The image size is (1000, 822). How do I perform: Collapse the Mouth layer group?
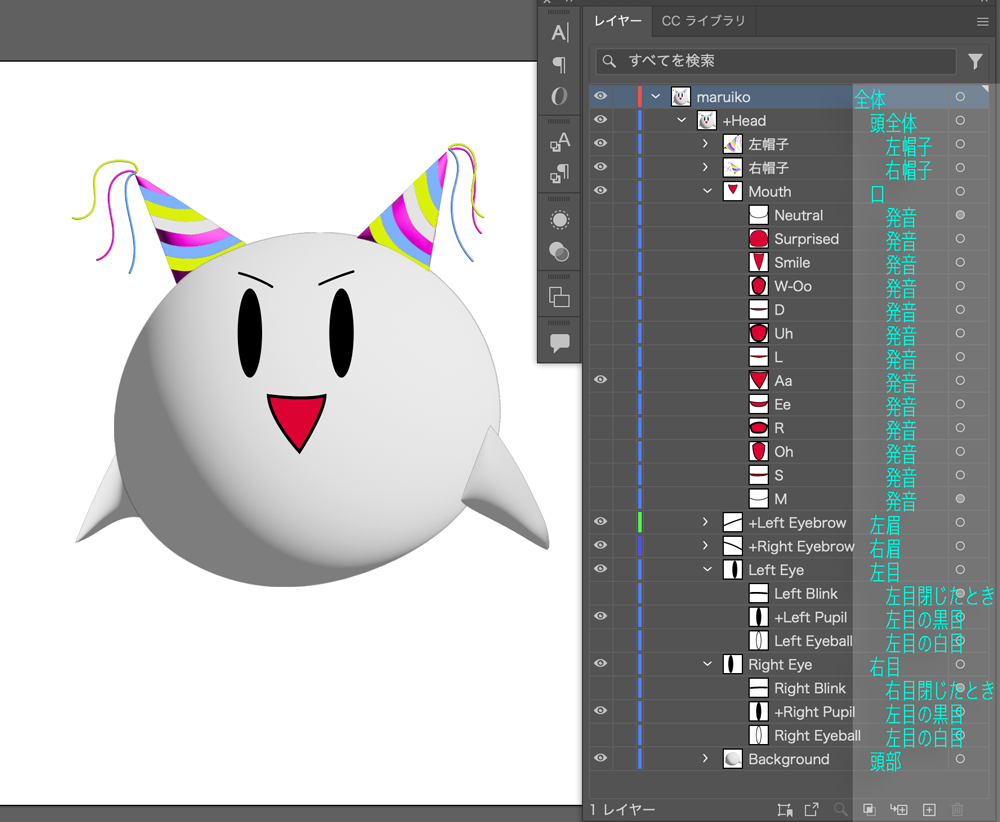click(707, 191)
